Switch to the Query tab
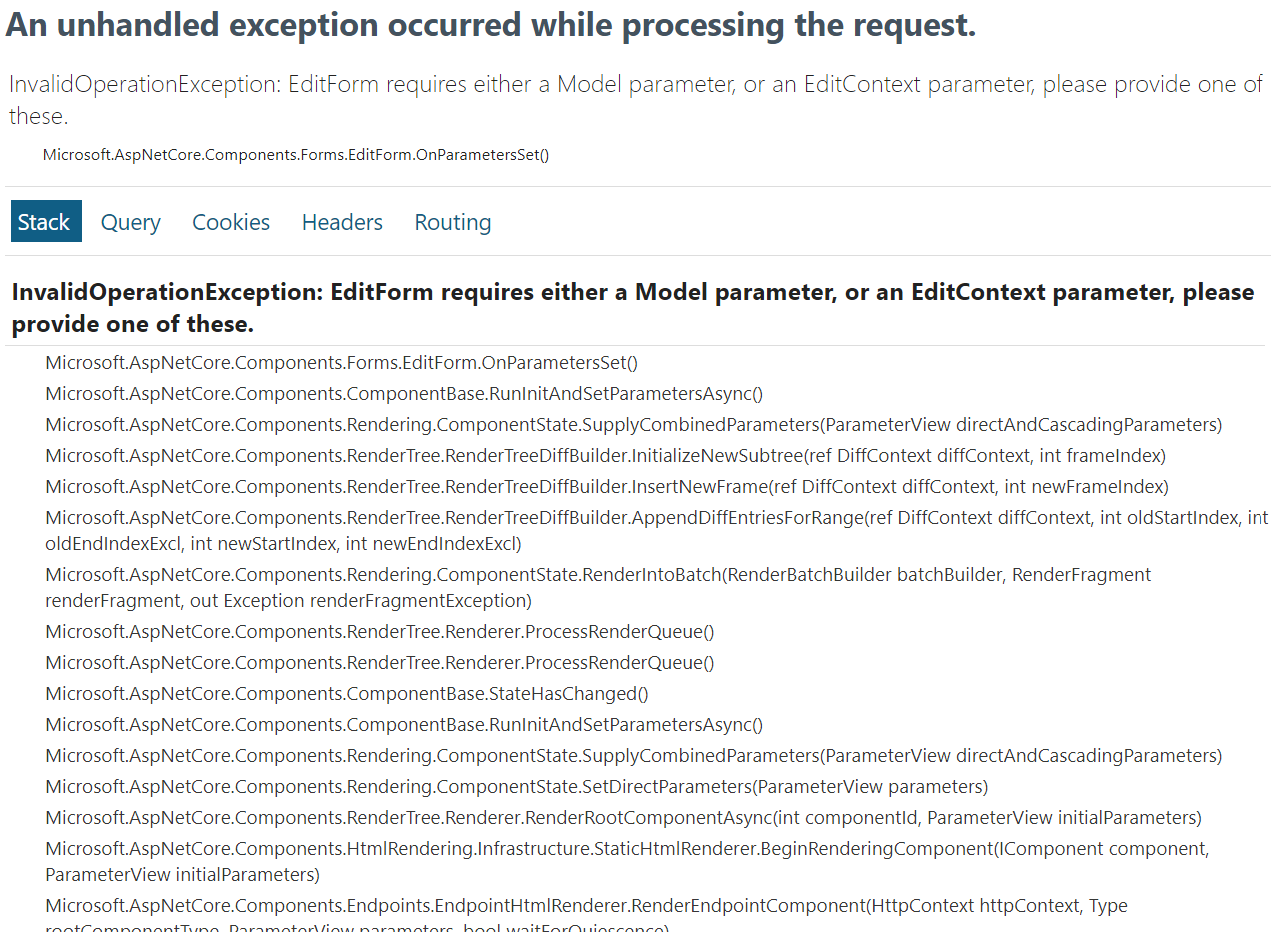The width and height of the screenshot is (1272, 932). point(130,222)
